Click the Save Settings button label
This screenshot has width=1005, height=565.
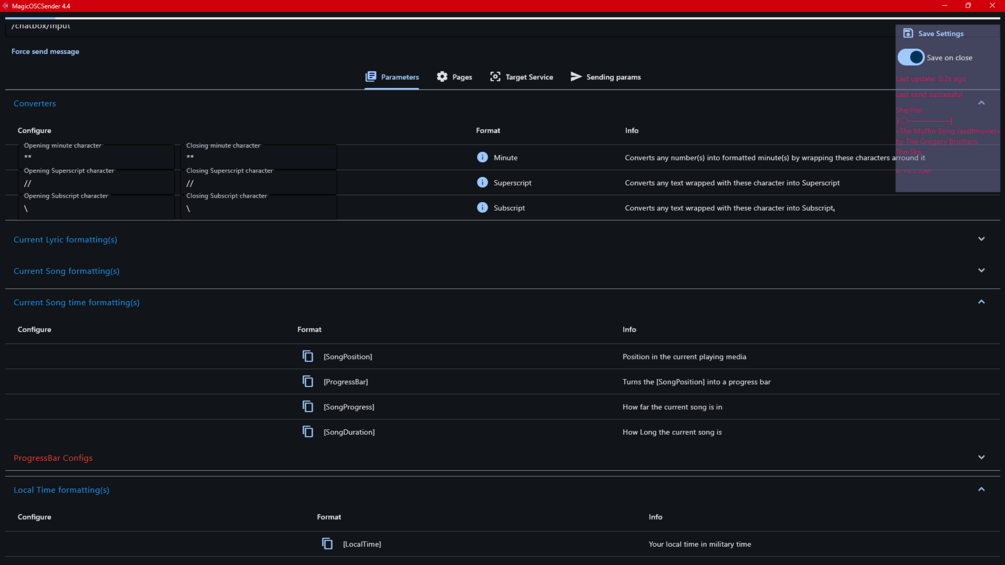(940, 33)
